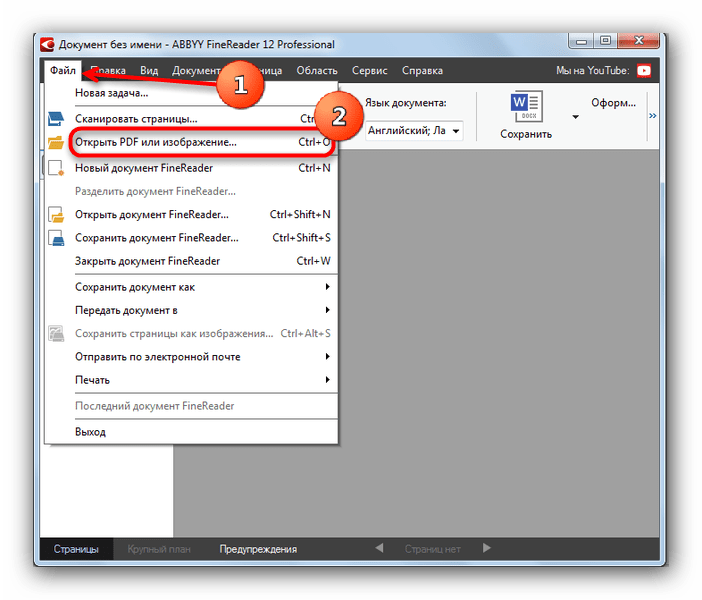Open the YouTube icon in menu bar
Viewport: 702px width, 600px height.
pos(644,71)
